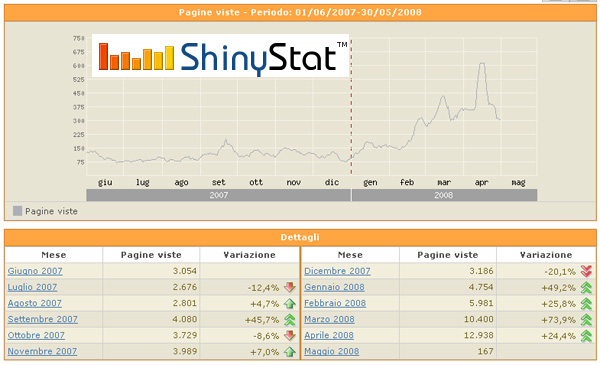The image size is (600, 365).
Task: Click green up arrow beside +7,0%
Action: point(290,352)
